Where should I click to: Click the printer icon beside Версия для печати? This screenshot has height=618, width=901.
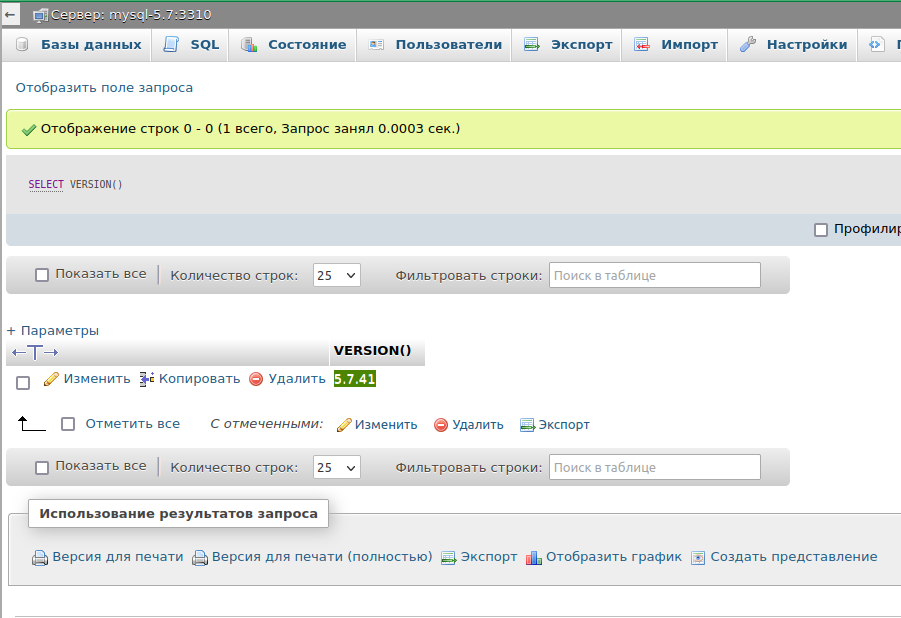pyautogui.click(x=40, y=558)
